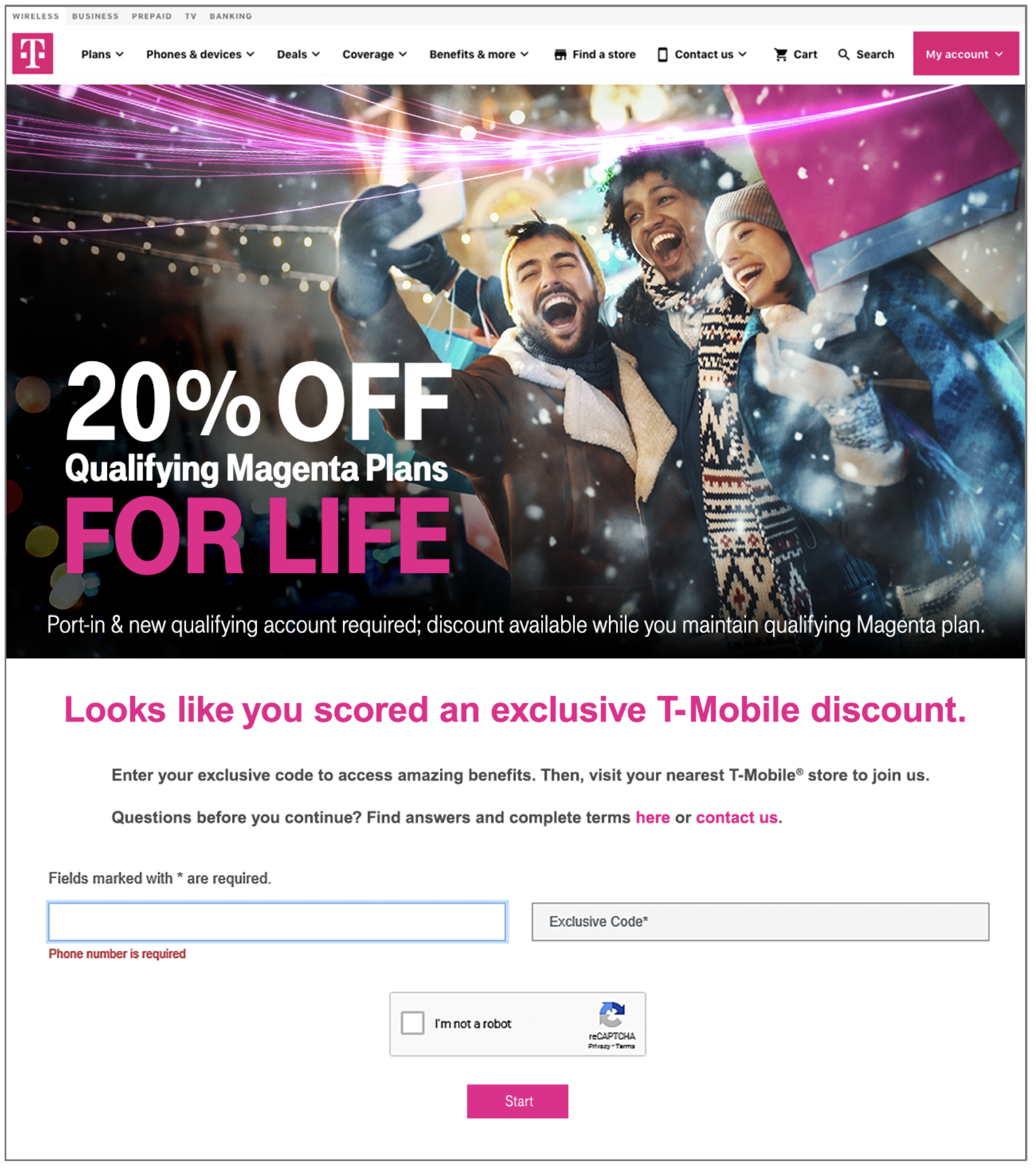
Task: Click the store icon beside Find a store
Action: [560, 54]
